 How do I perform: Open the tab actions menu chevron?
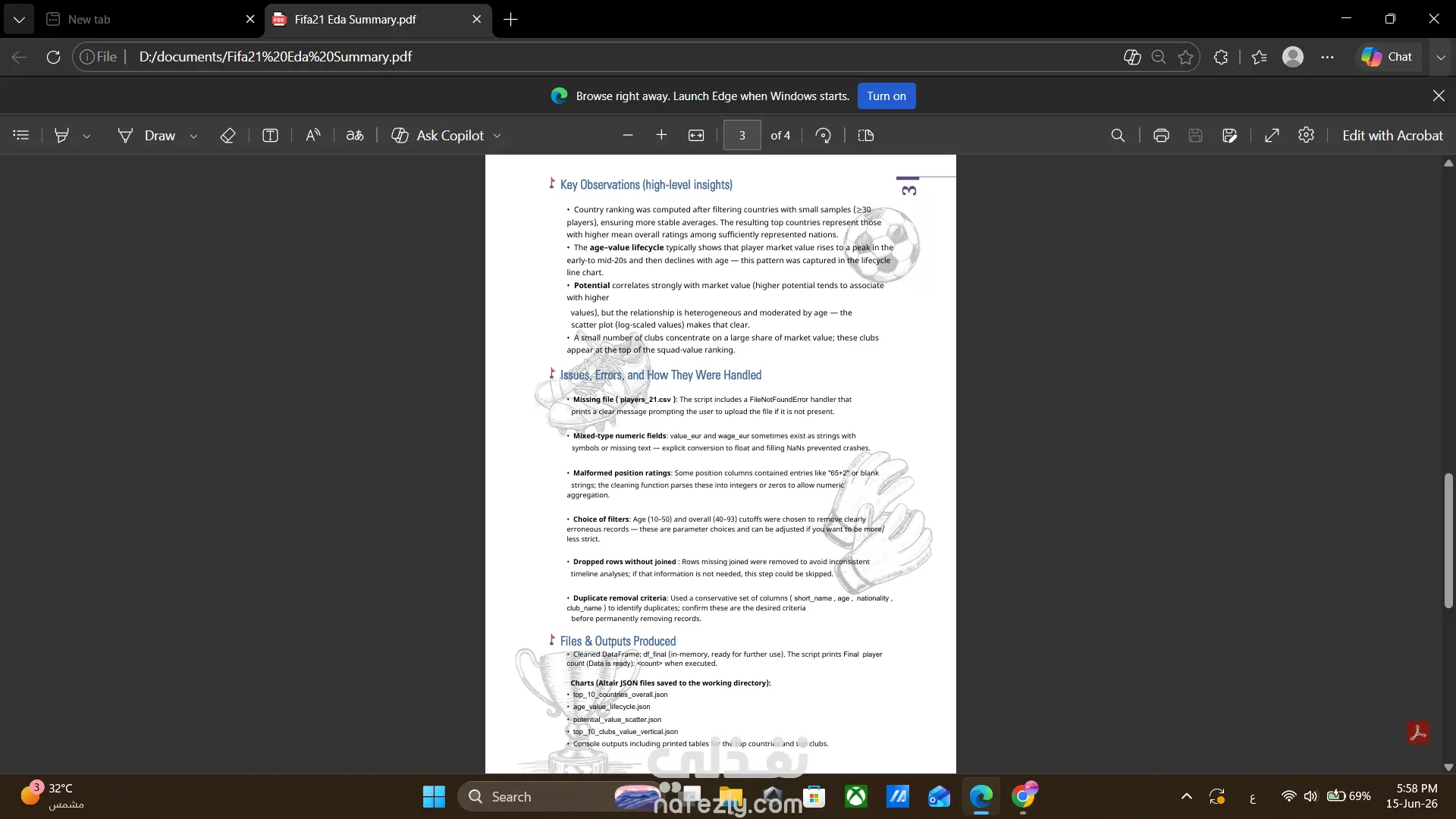(19, 19)
